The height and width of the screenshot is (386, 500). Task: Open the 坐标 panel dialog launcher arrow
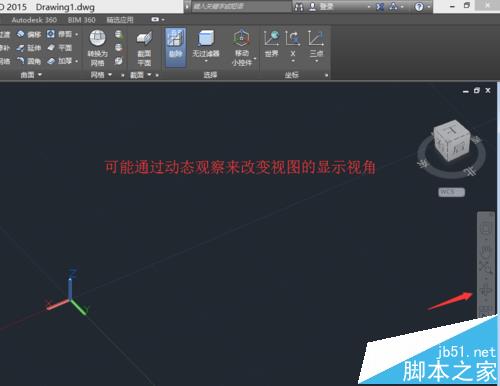point(326,75)
